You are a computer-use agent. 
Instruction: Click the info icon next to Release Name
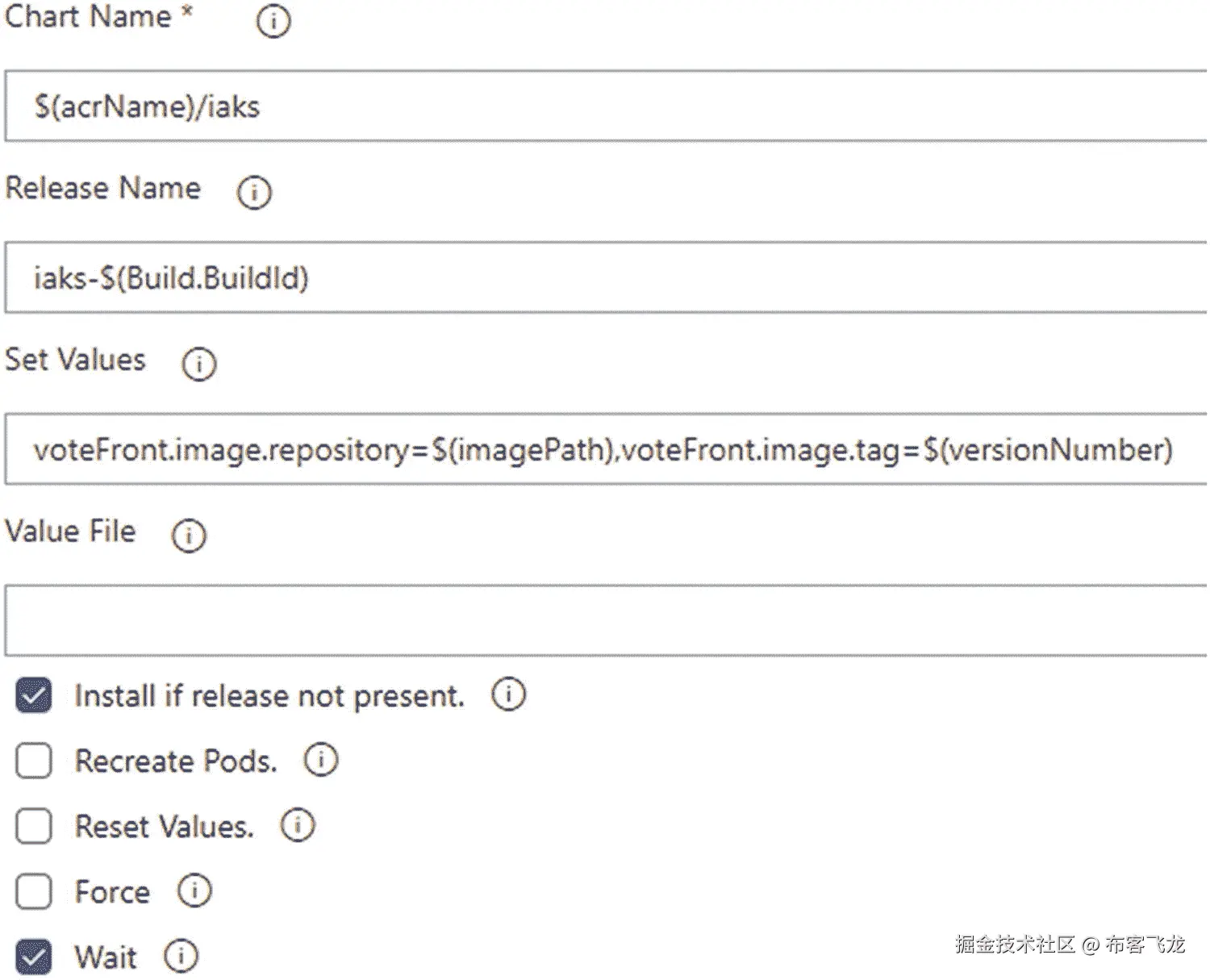[x=254, y=193]
